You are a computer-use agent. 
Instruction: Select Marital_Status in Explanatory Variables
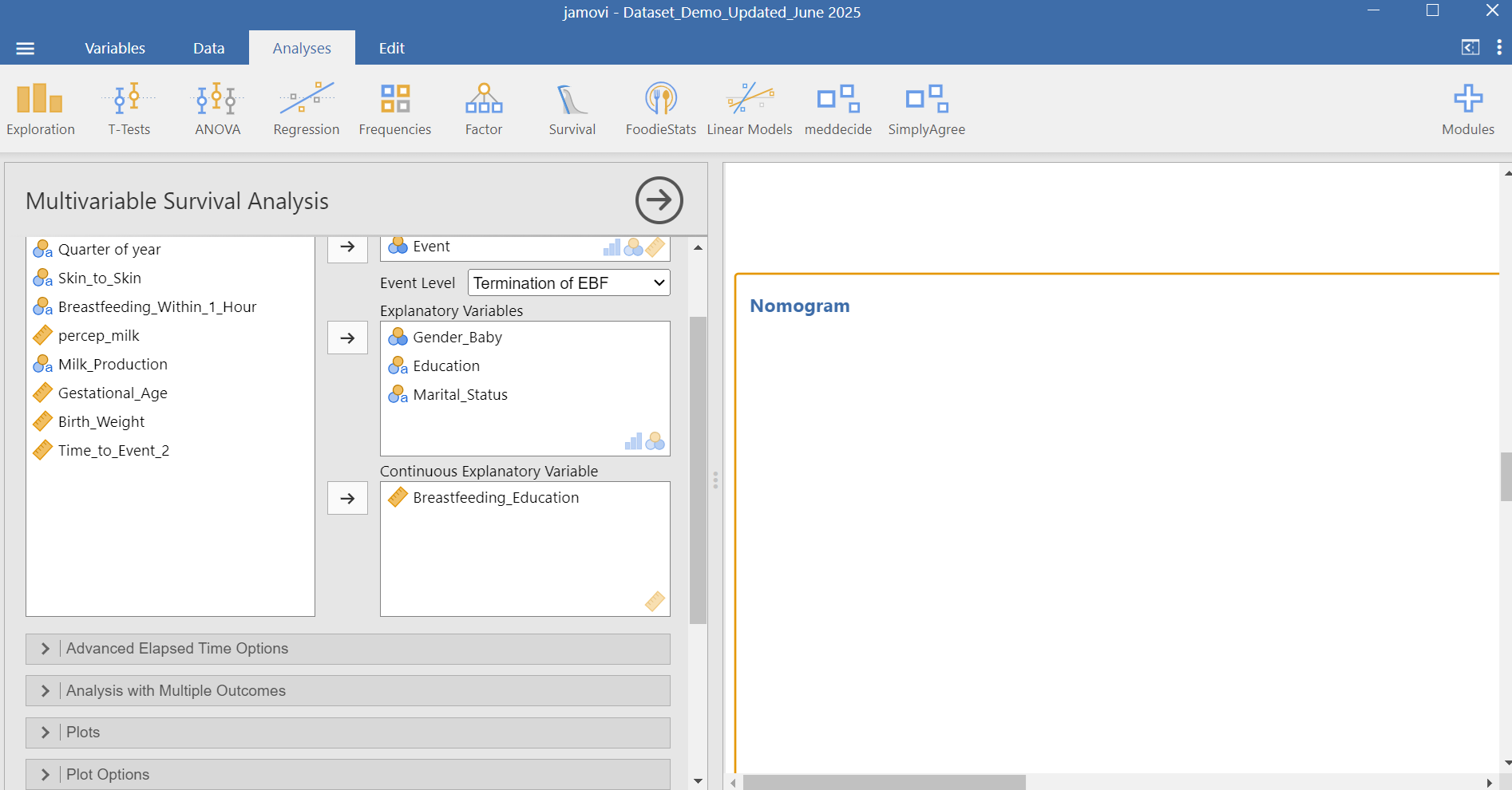(x=525, y=395)
